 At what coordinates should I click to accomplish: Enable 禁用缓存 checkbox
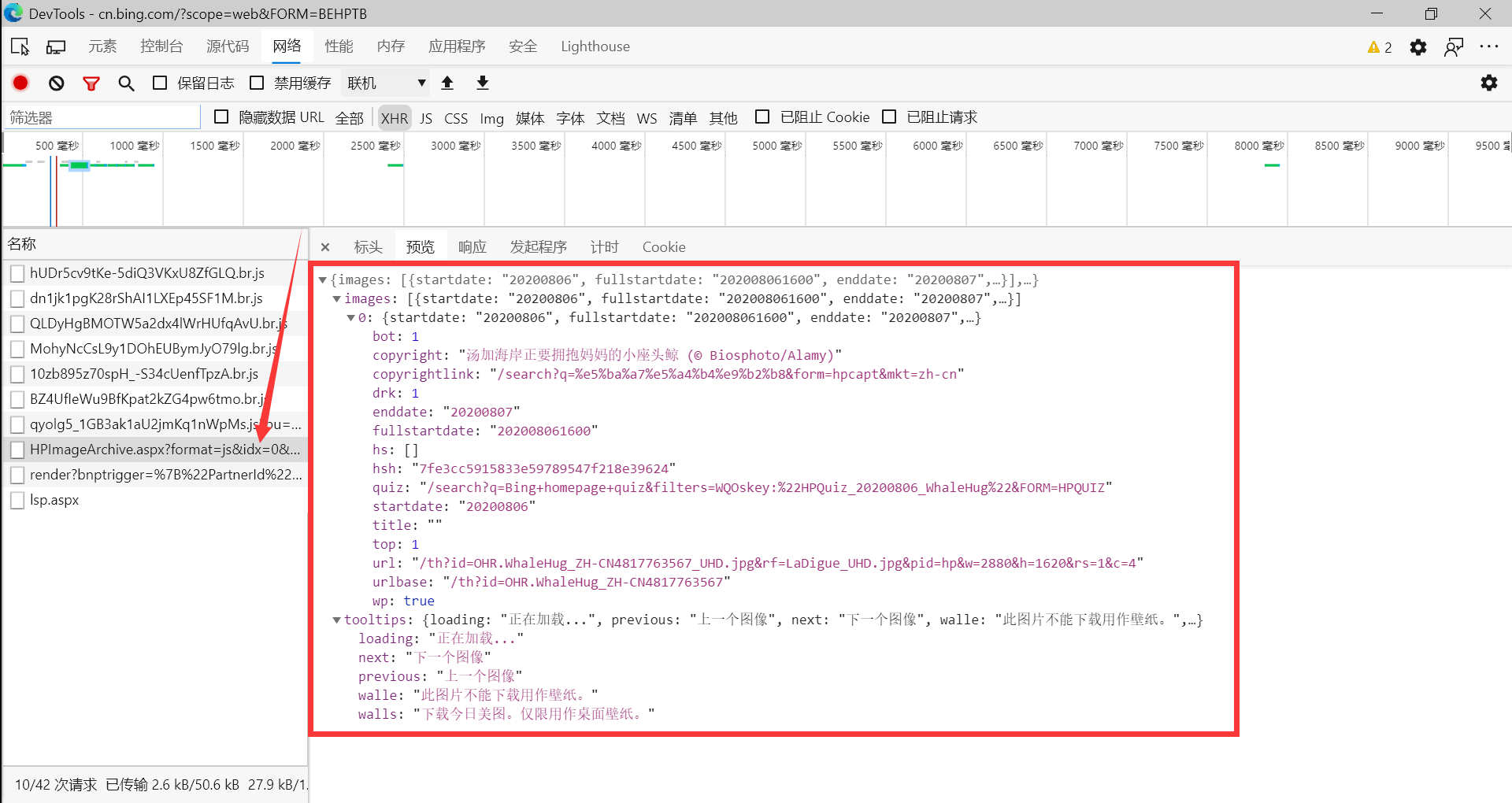256,82
